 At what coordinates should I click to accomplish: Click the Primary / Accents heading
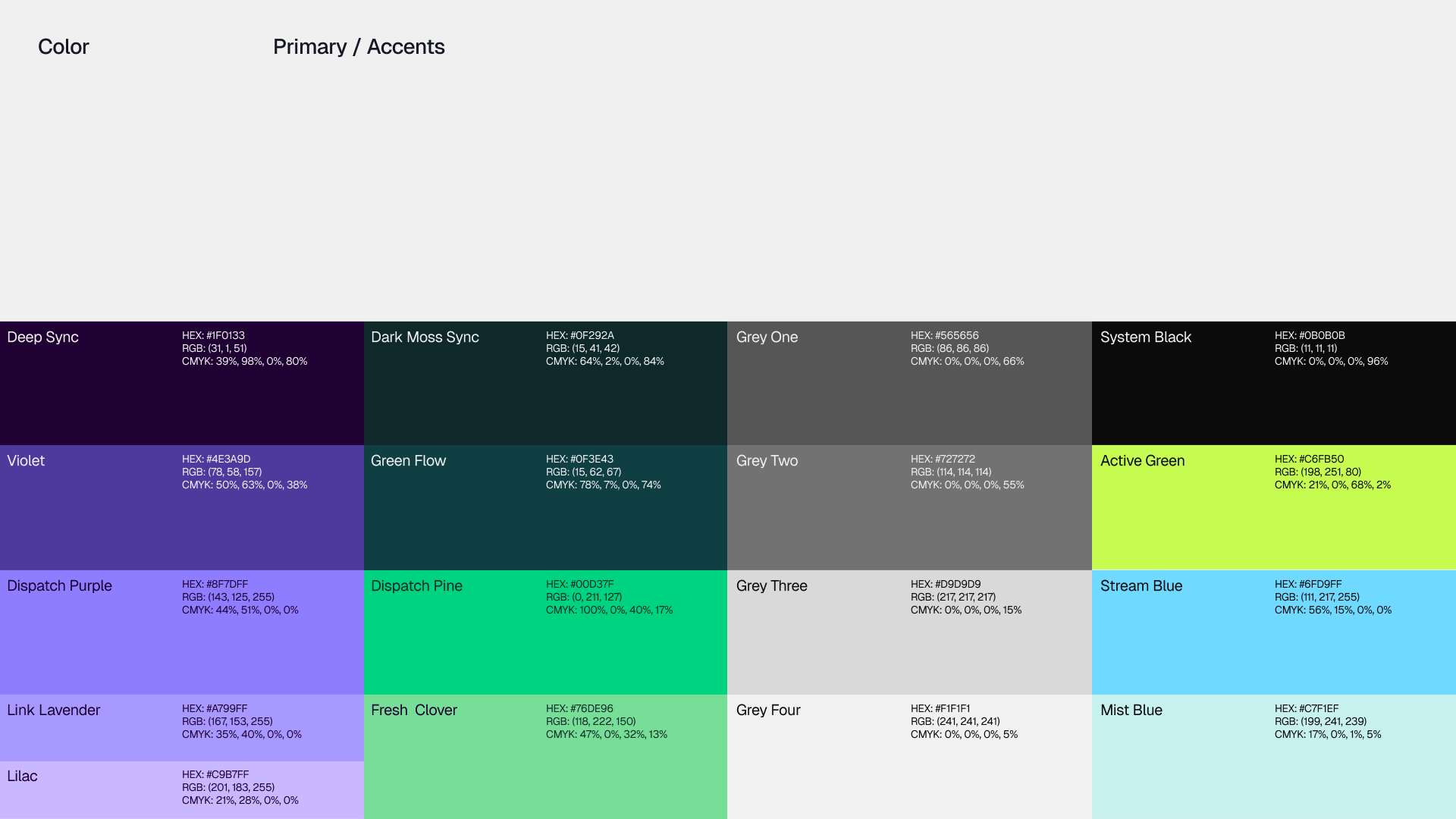(x=359, y=47)
